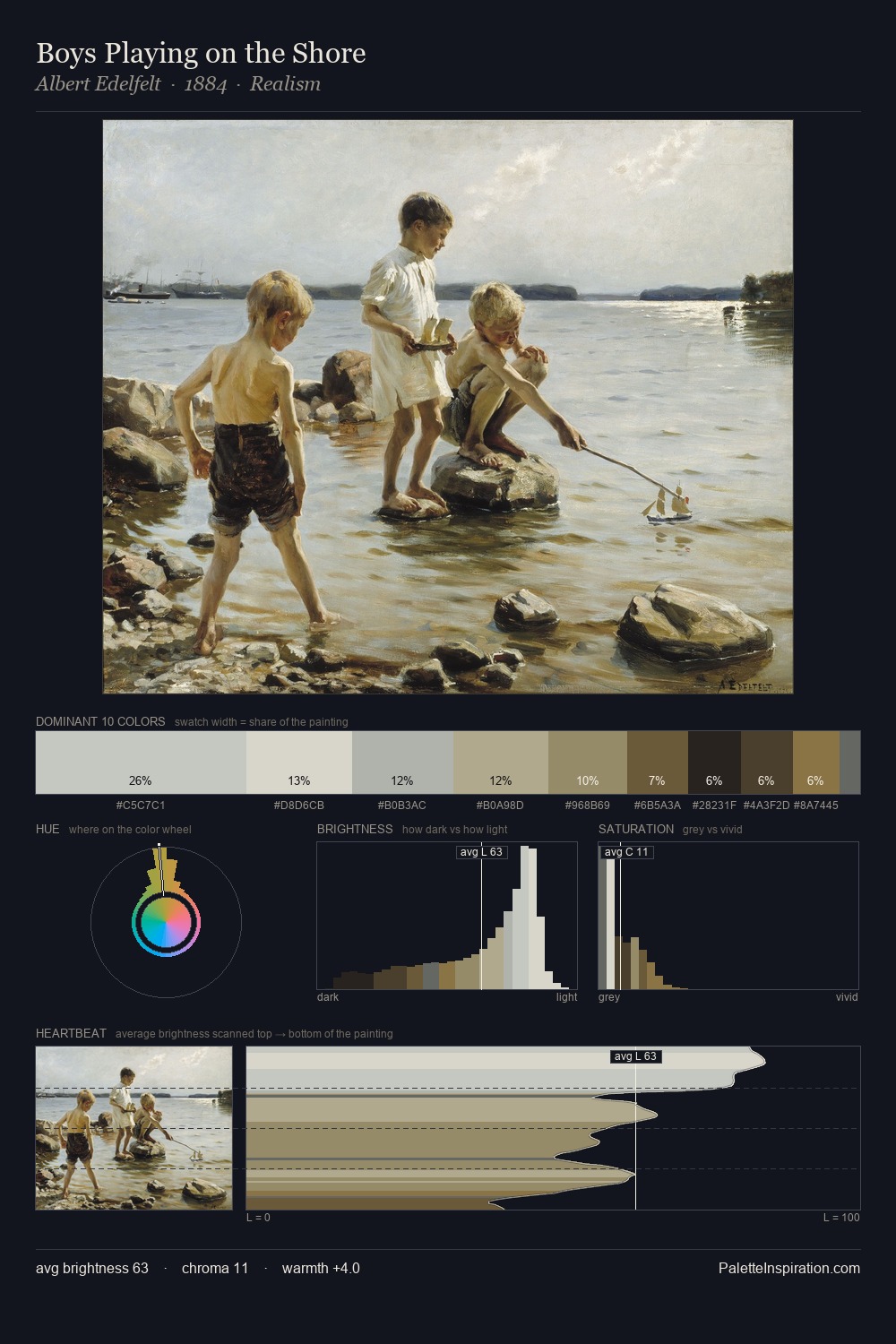
Task: Click the "vivid" axis label under saturation
Action: [847, 996]
